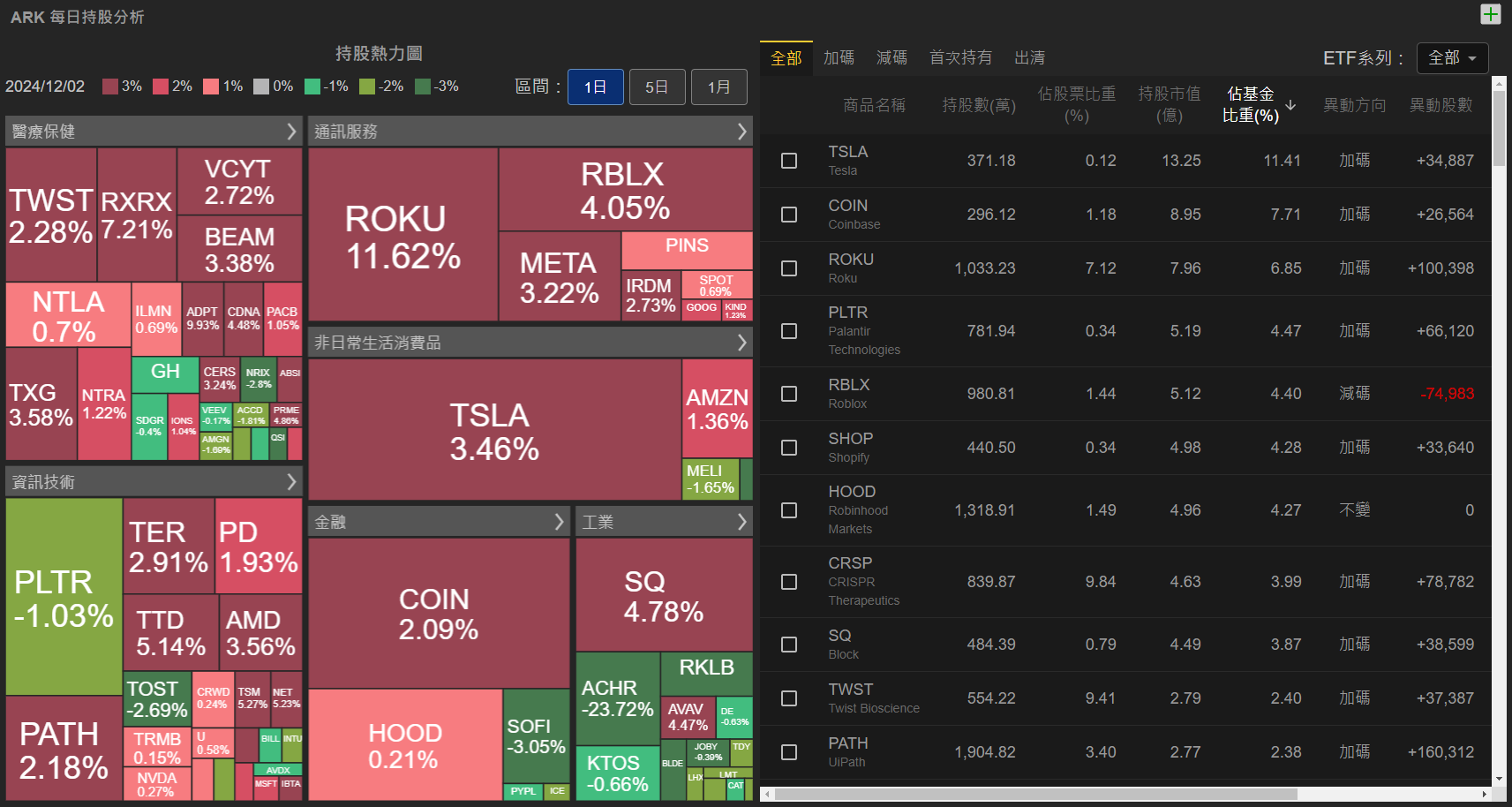Click the scrollbar right arrow at table bottom
Viewport: 1512px width, 807px height.
click(1485, 795)
